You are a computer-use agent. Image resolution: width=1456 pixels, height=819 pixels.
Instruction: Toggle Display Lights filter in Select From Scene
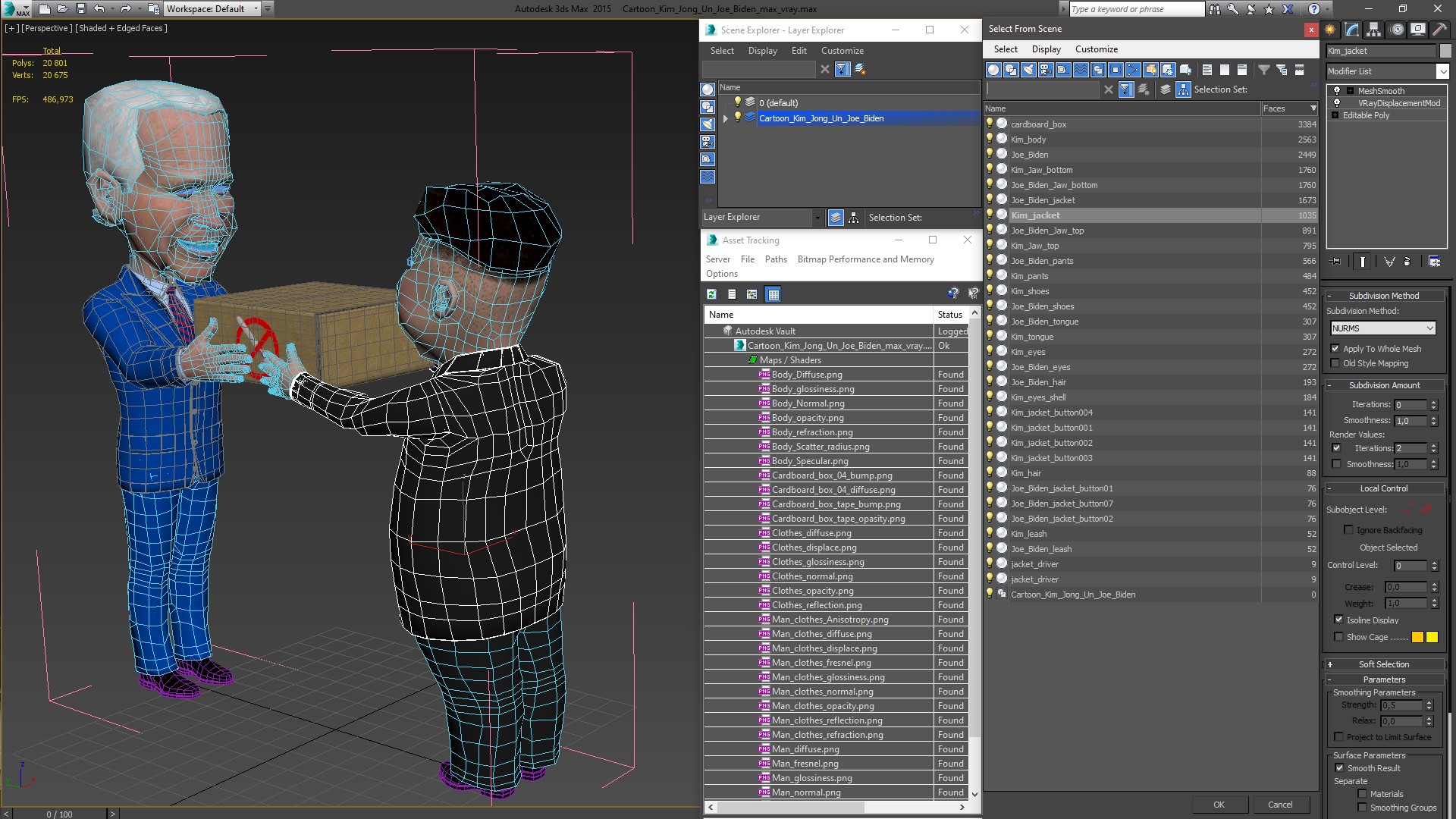[1028, 70]
